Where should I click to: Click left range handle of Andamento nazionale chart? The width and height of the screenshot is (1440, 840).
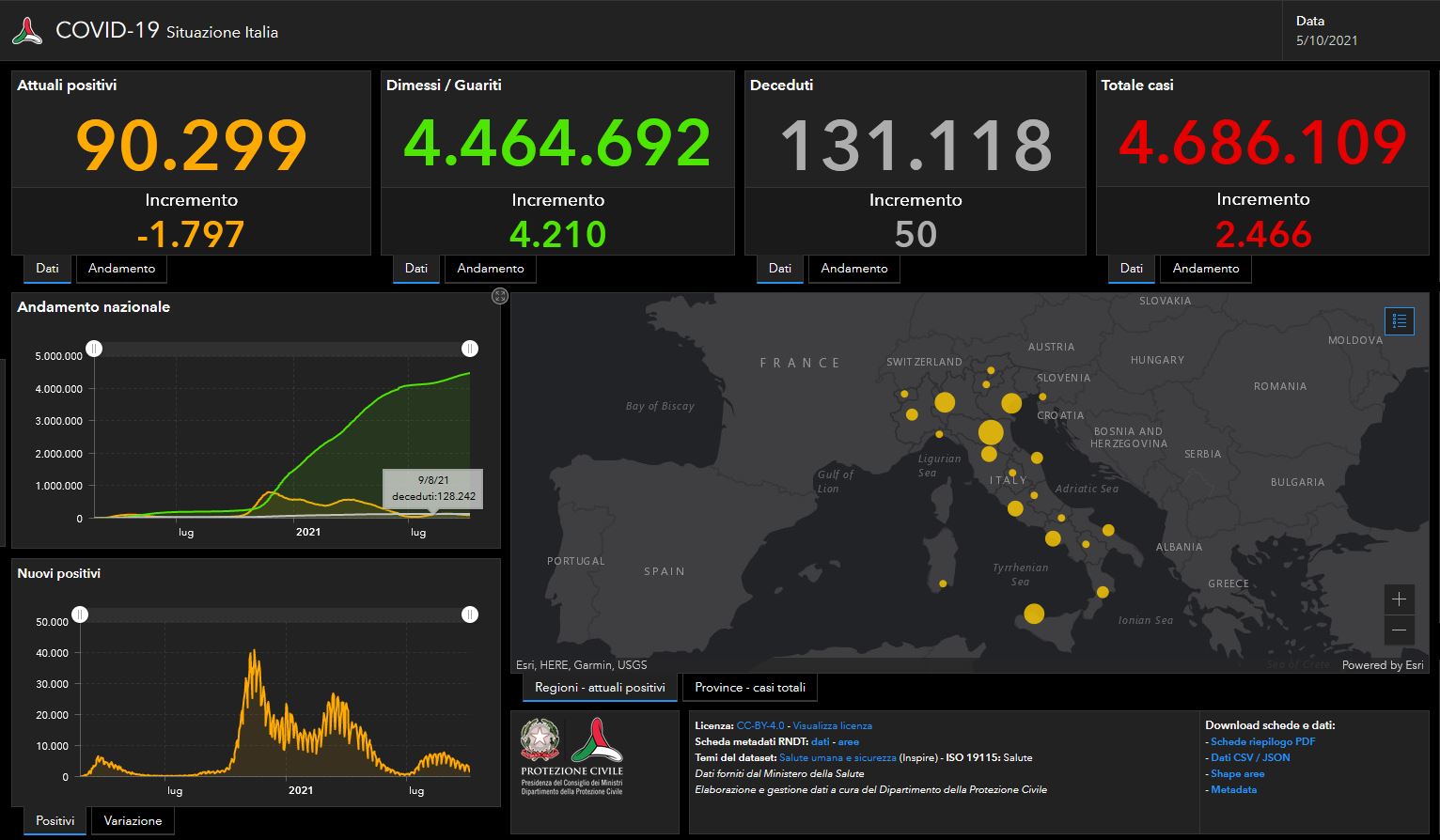click(94, 349)
